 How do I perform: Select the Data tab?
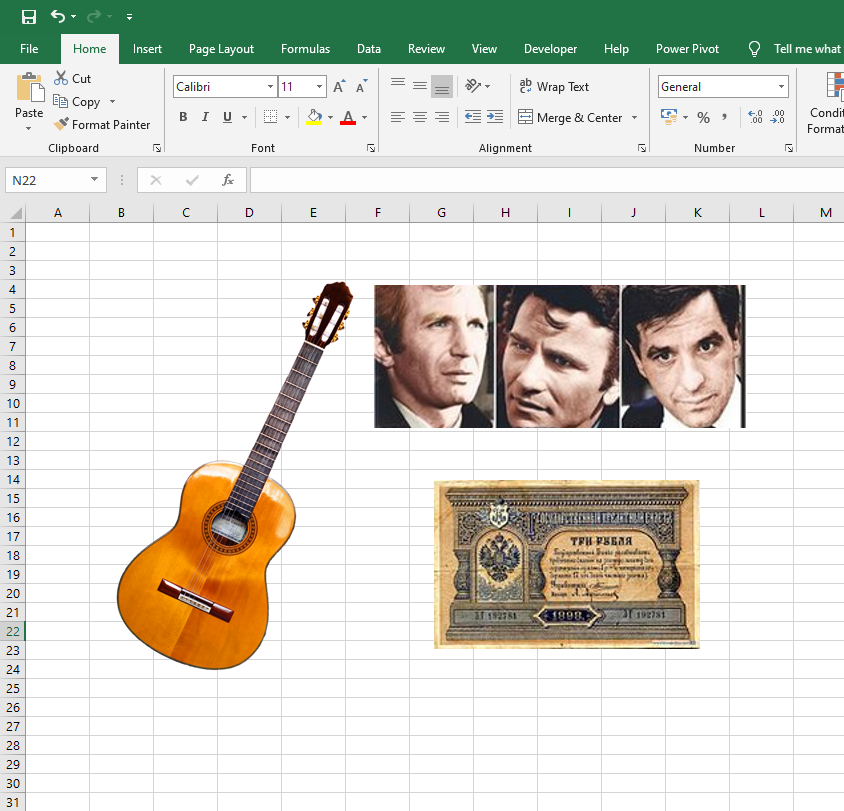369,49
